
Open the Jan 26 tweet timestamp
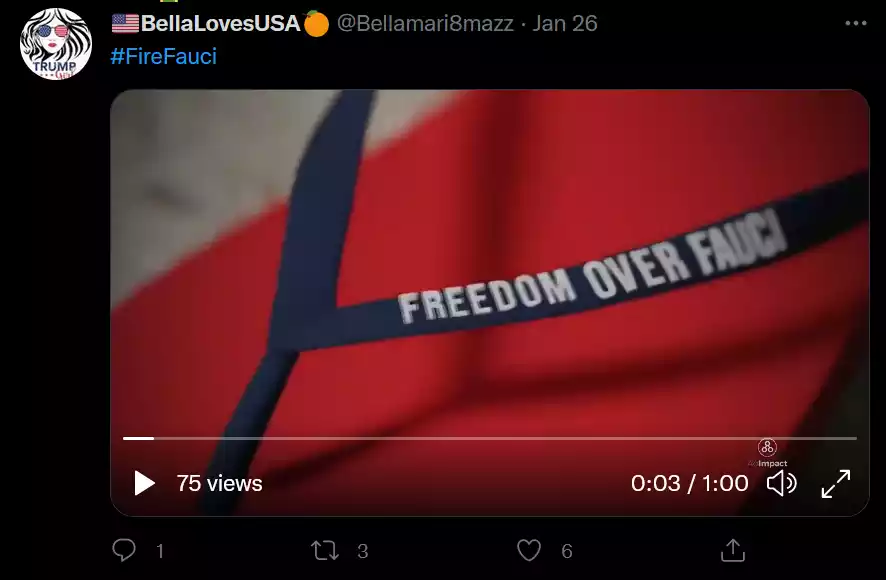(565, 23)
